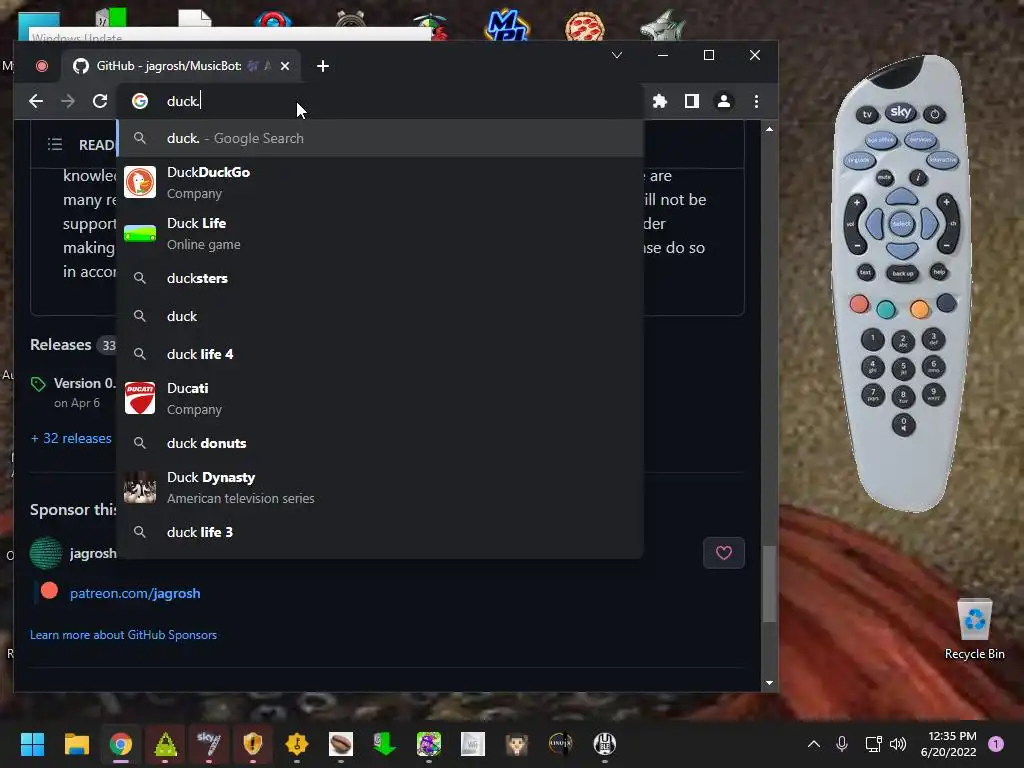
Task: Click the 'tv' button on the Sky remote
Action: click(x=867, y=114)
